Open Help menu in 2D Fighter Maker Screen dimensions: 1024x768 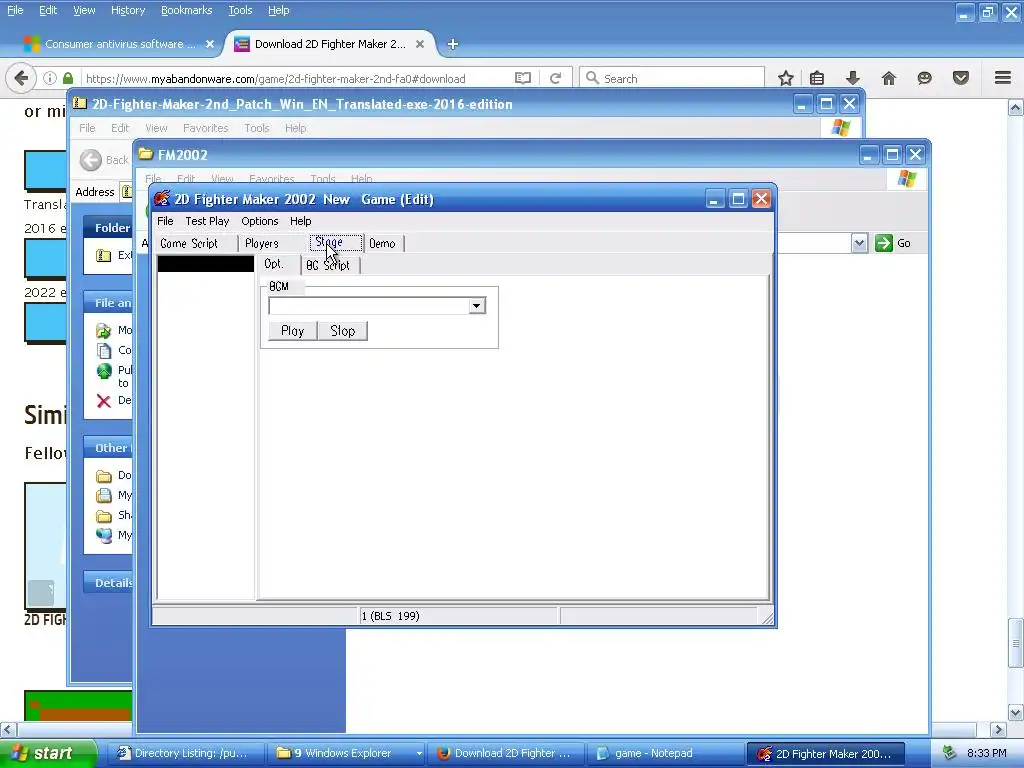(x=300, y=221)
